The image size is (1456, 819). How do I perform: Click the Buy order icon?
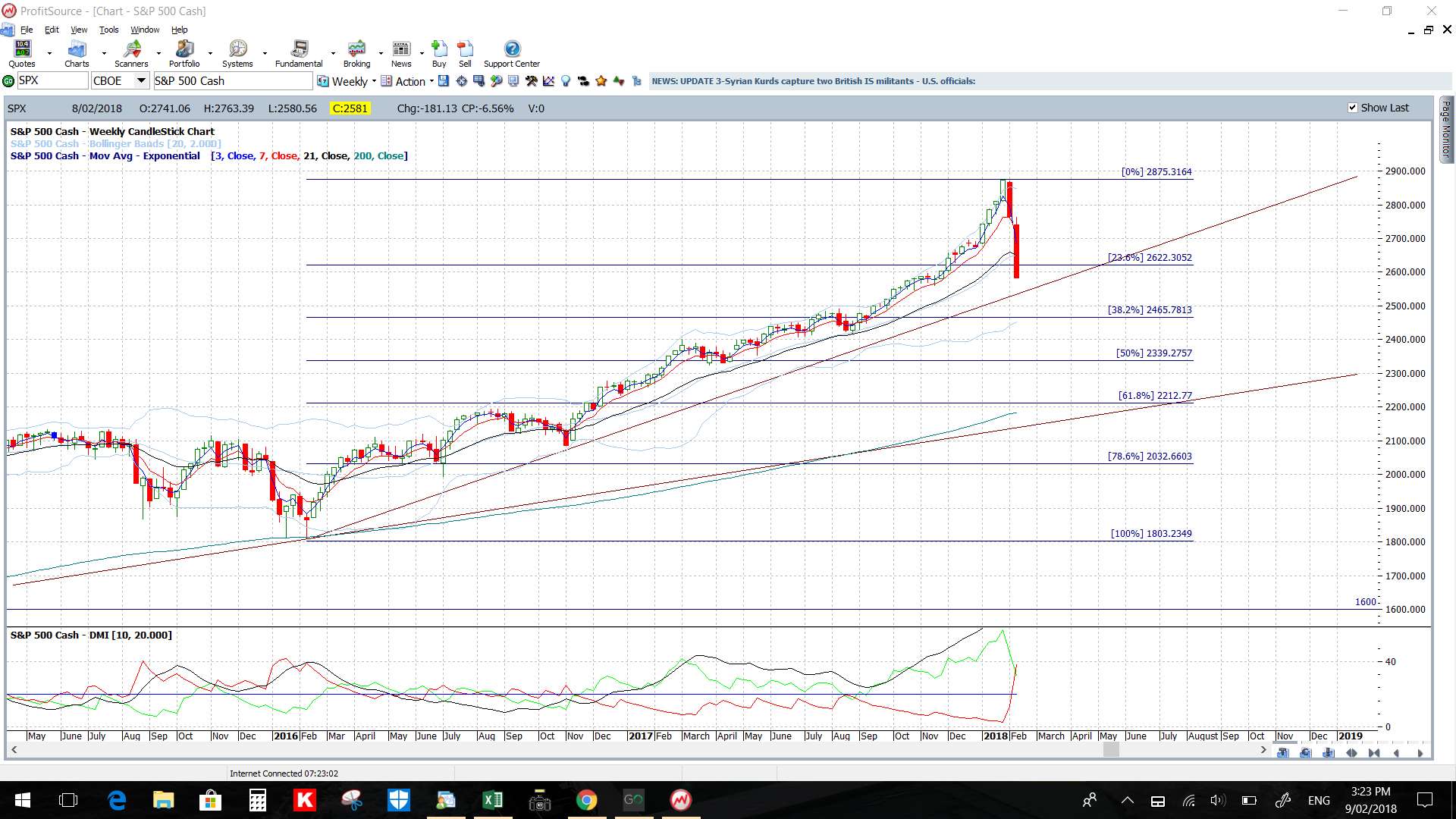[439, 50]
